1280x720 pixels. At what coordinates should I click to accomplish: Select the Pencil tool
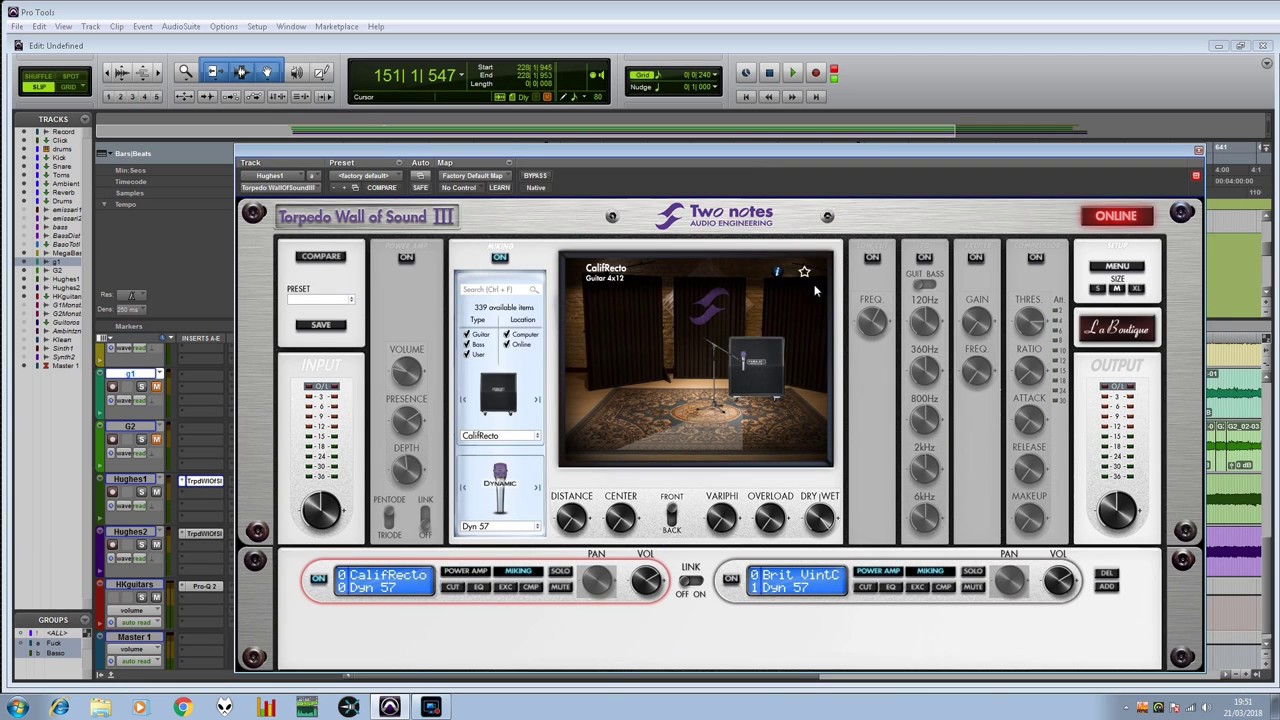pyautogui.click(x=321, y=72)
